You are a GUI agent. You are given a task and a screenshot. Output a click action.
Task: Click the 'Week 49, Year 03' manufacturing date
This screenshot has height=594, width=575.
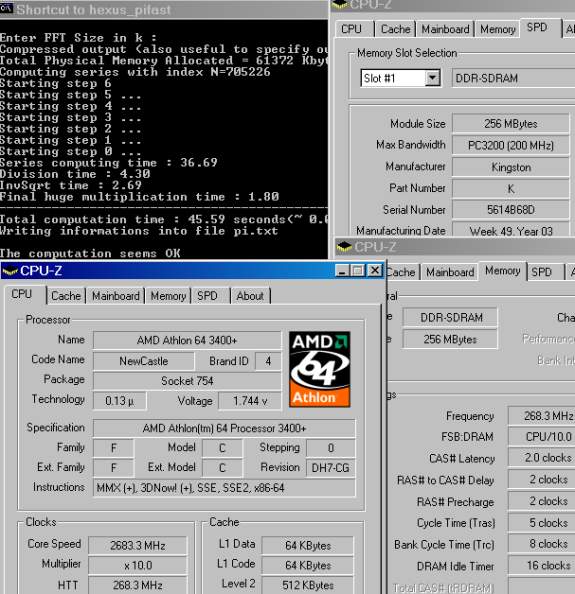pyautogui.click(x=511, y=231)
